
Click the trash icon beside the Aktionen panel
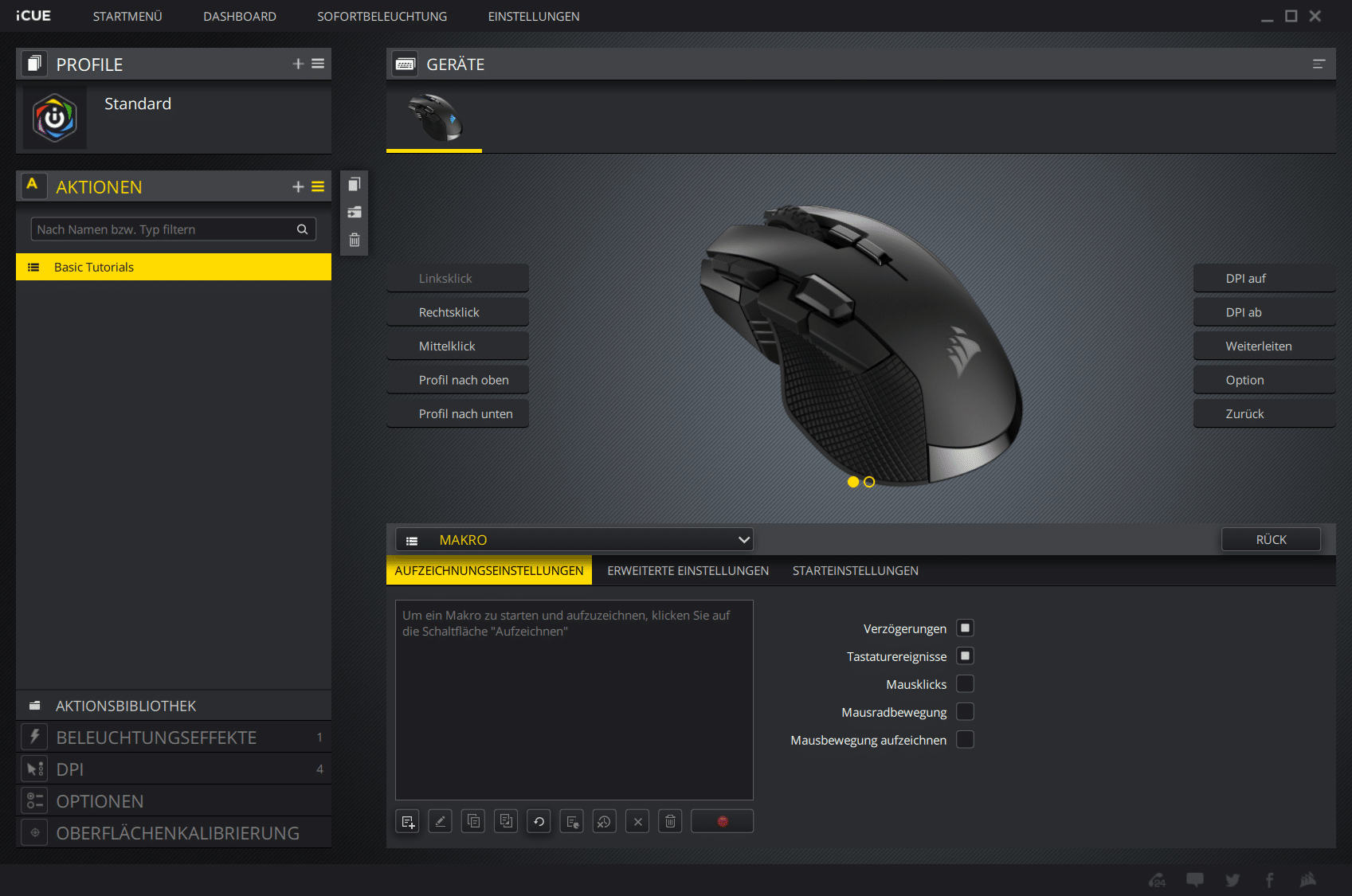[355, 240]
